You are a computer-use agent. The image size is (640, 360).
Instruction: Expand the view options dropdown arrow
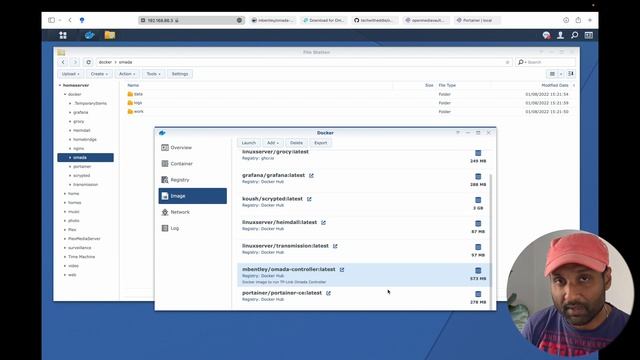(561, 74)
